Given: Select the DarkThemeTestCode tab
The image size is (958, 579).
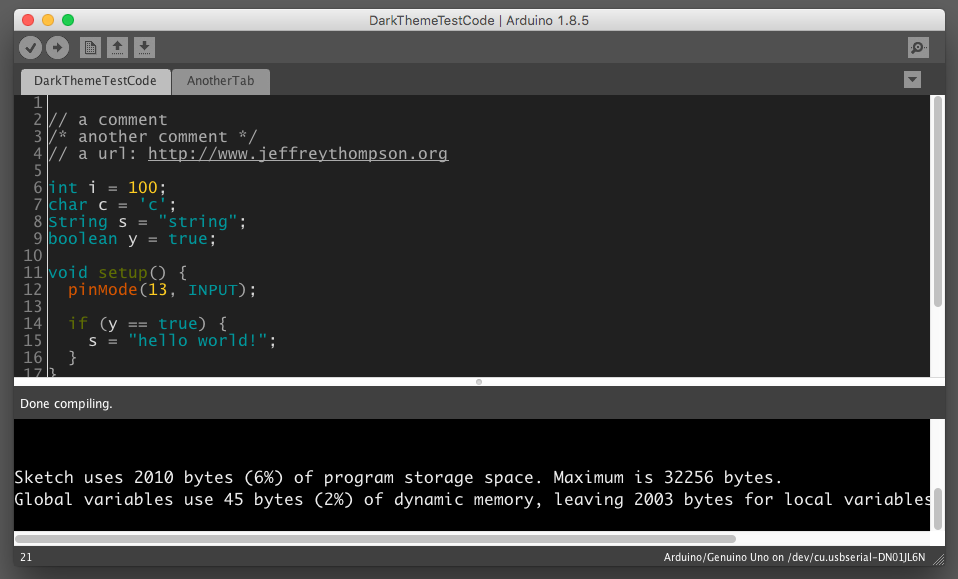Looking at the screenshot, I should click(95, 81).
